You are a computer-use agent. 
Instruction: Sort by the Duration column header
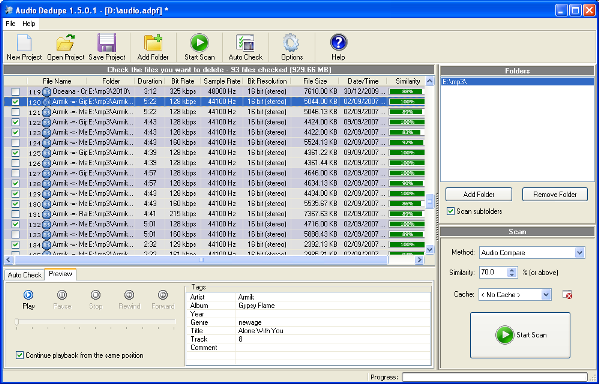[150, 81]
